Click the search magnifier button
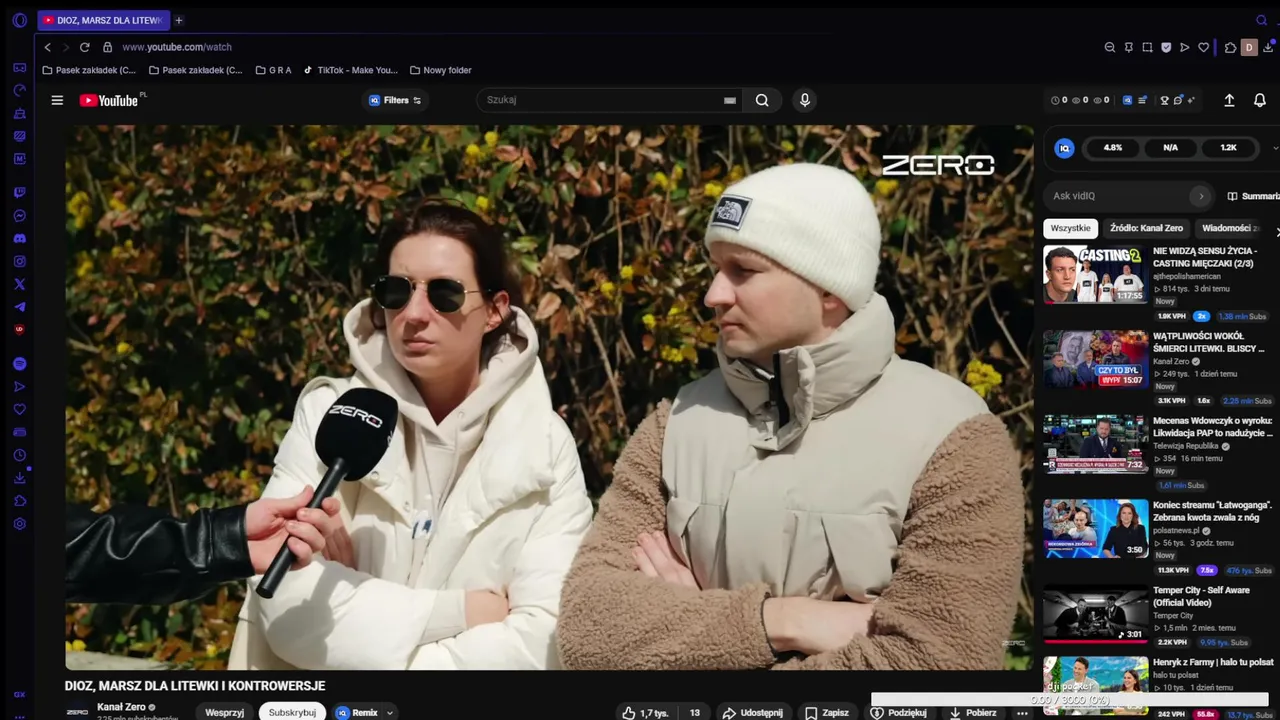Viewport: 1280px width, 720px height. coord(762,100)
